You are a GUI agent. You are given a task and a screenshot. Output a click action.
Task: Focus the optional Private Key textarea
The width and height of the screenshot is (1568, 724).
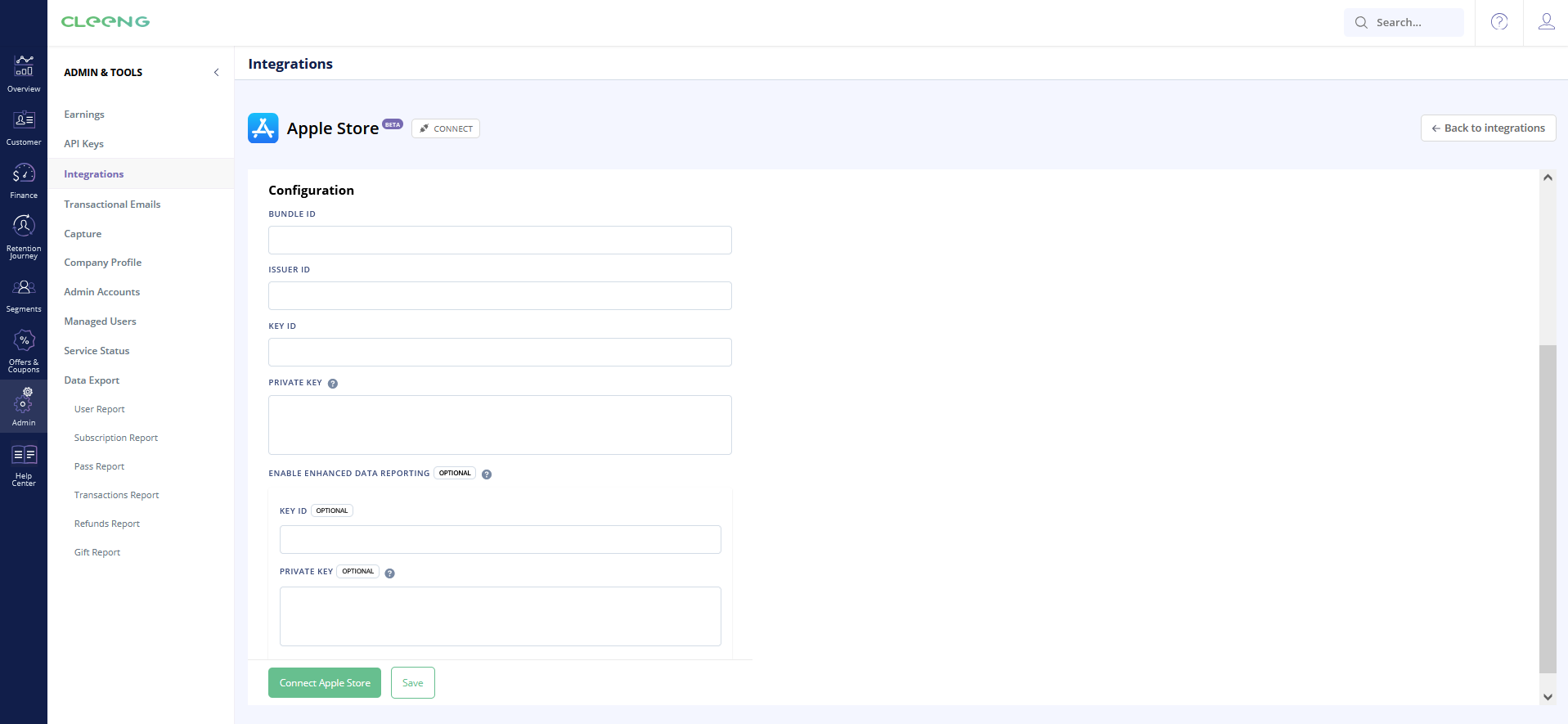(500, 617)
